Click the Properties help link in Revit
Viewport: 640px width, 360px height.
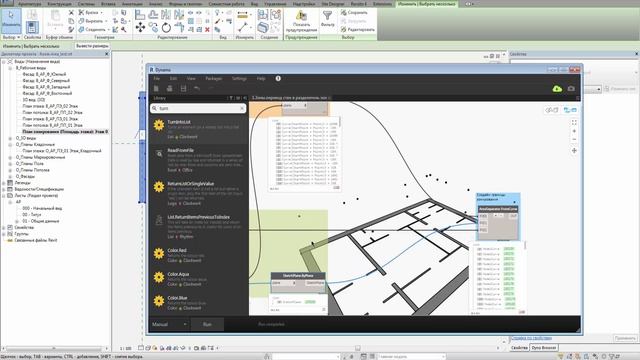coord(531,338)
